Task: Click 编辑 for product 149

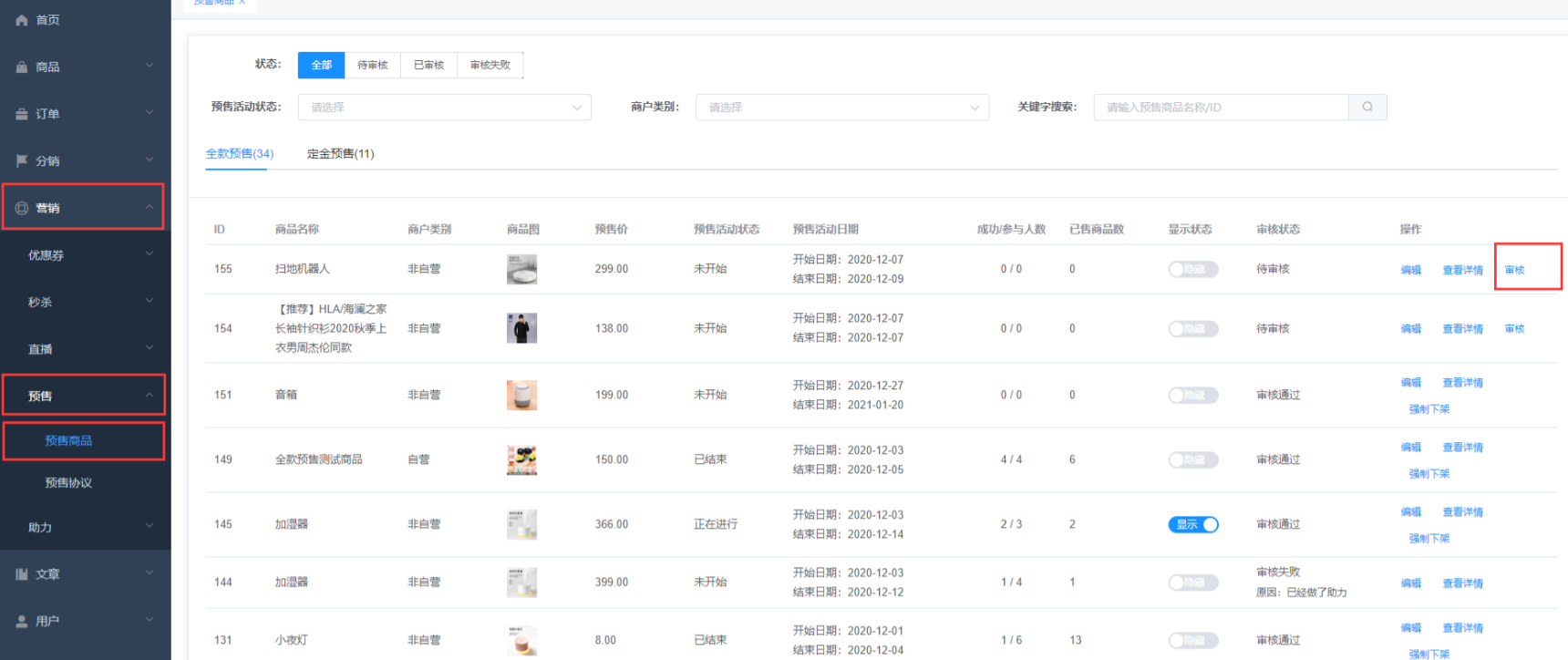Action: coord(1411,448)
